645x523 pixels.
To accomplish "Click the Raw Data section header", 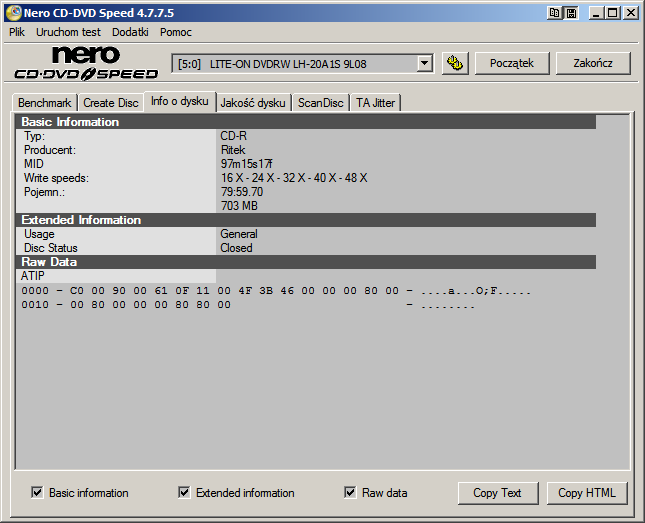I will tap(306, 262).
